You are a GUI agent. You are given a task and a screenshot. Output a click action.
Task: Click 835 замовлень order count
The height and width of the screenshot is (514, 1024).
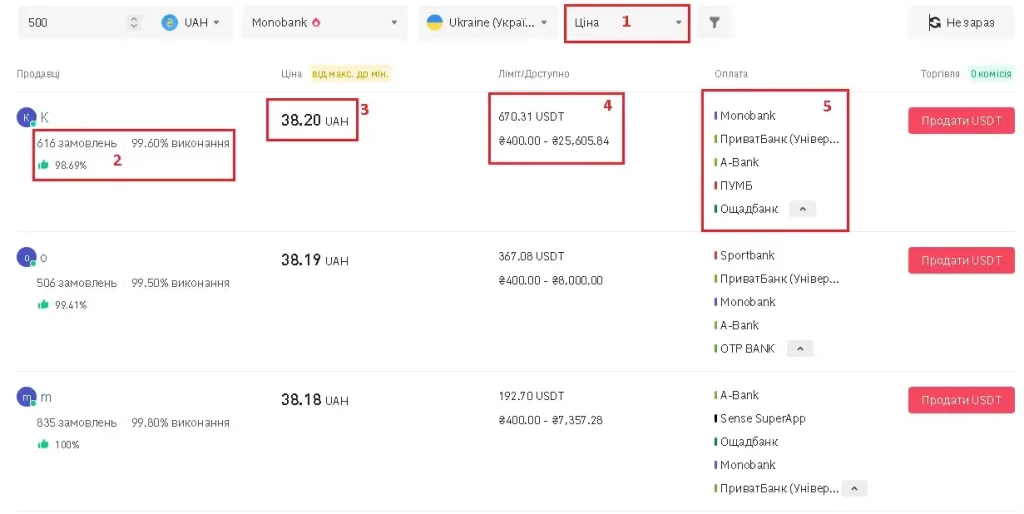coord(76,423)
